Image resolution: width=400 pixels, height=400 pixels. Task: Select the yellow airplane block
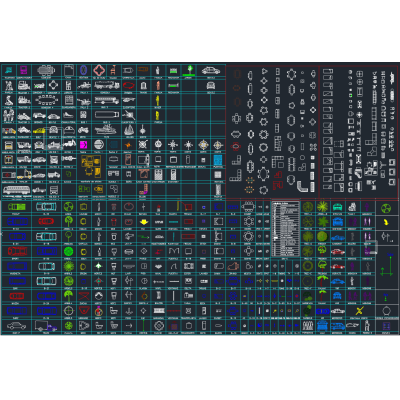coord(359,311)
